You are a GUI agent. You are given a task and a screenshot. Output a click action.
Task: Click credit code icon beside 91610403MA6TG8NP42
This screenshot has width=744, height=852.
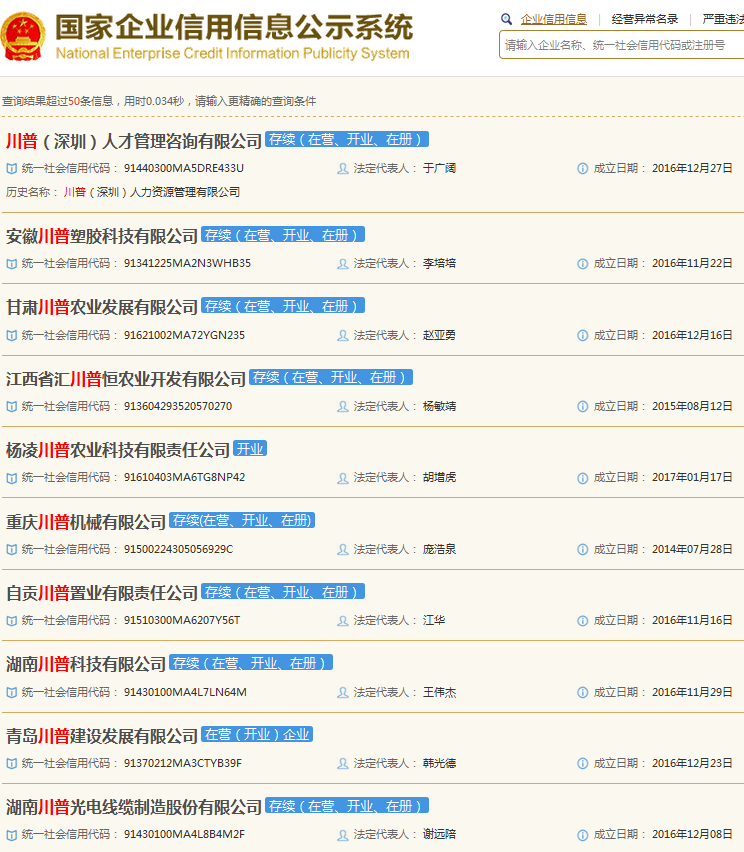[11, 478]
